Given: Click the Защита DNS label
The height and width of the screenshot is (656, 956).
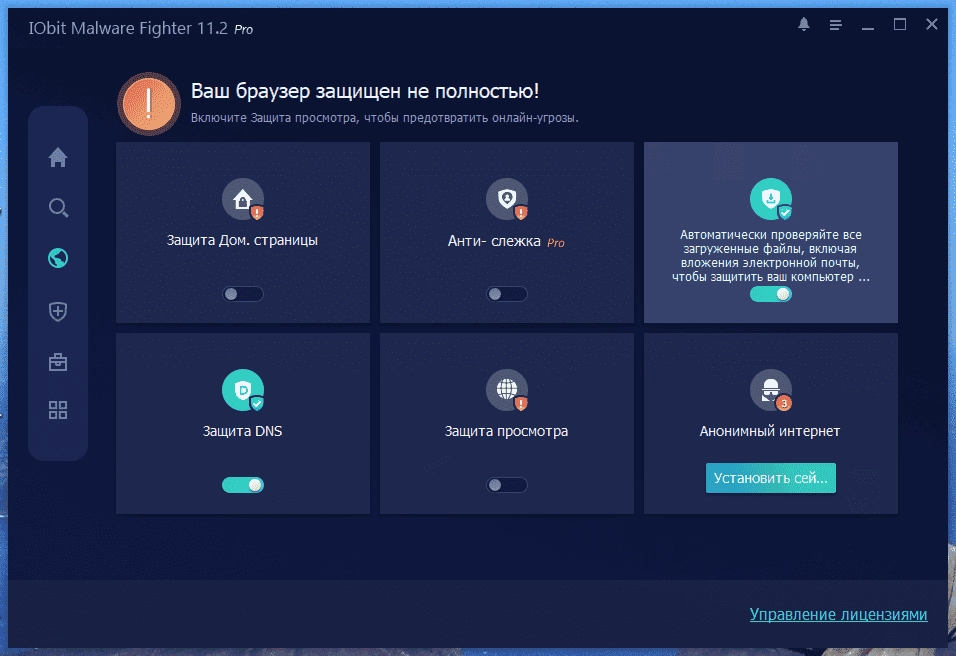Looking at the screenshot, I should [x=242, y=431].
